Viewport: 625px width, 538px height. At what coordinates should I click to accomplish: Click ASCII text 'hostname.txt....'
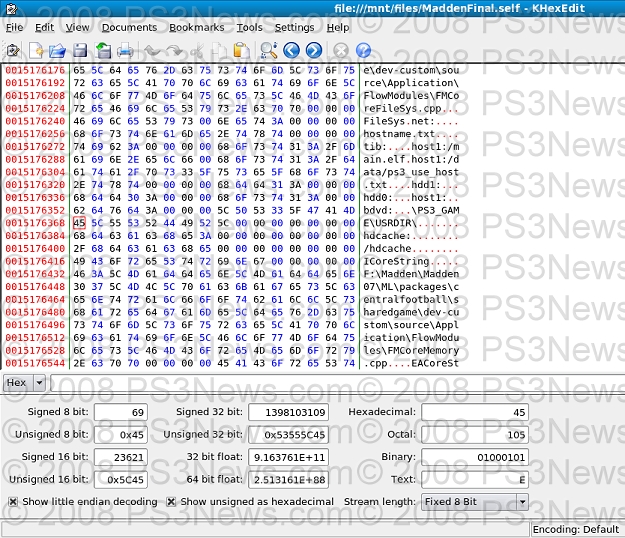pyautogui.click(x=411, y=134)
